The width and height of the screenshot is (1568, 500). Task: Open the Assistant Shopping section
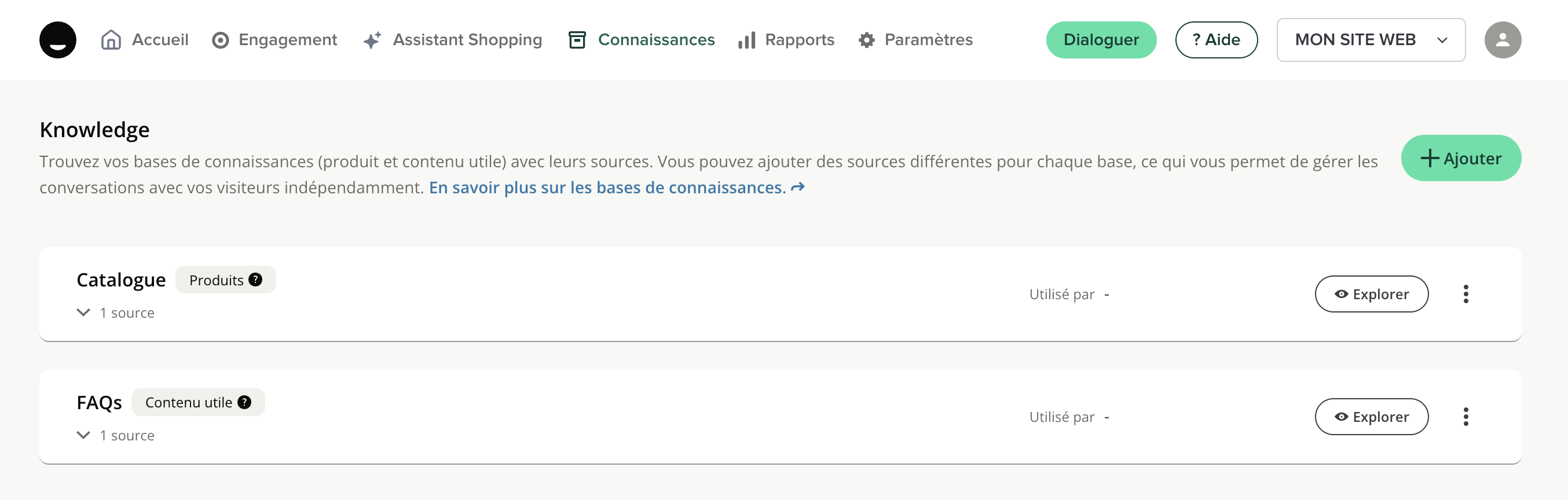point(452,40)
